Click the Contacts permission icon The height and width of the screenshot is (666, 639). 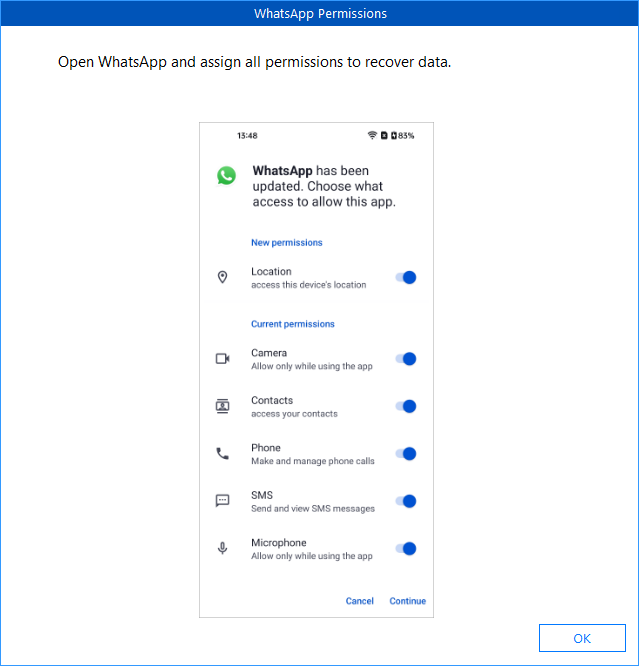(223, 406)
